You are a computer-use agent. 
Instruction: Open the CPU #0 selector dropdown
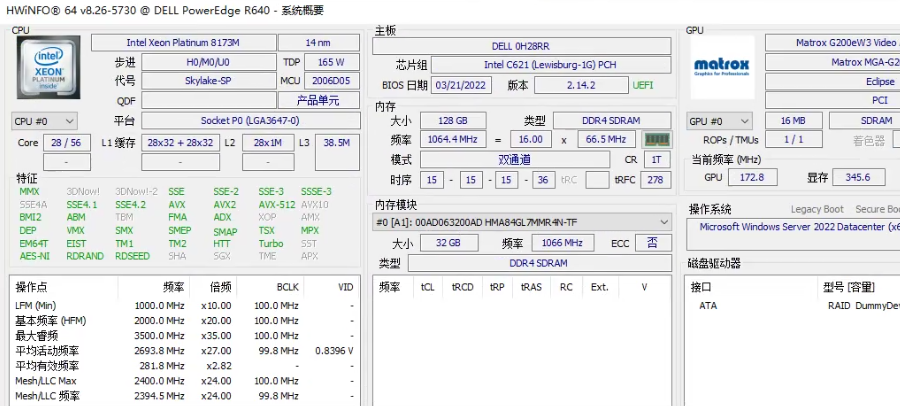click(44, 121)
